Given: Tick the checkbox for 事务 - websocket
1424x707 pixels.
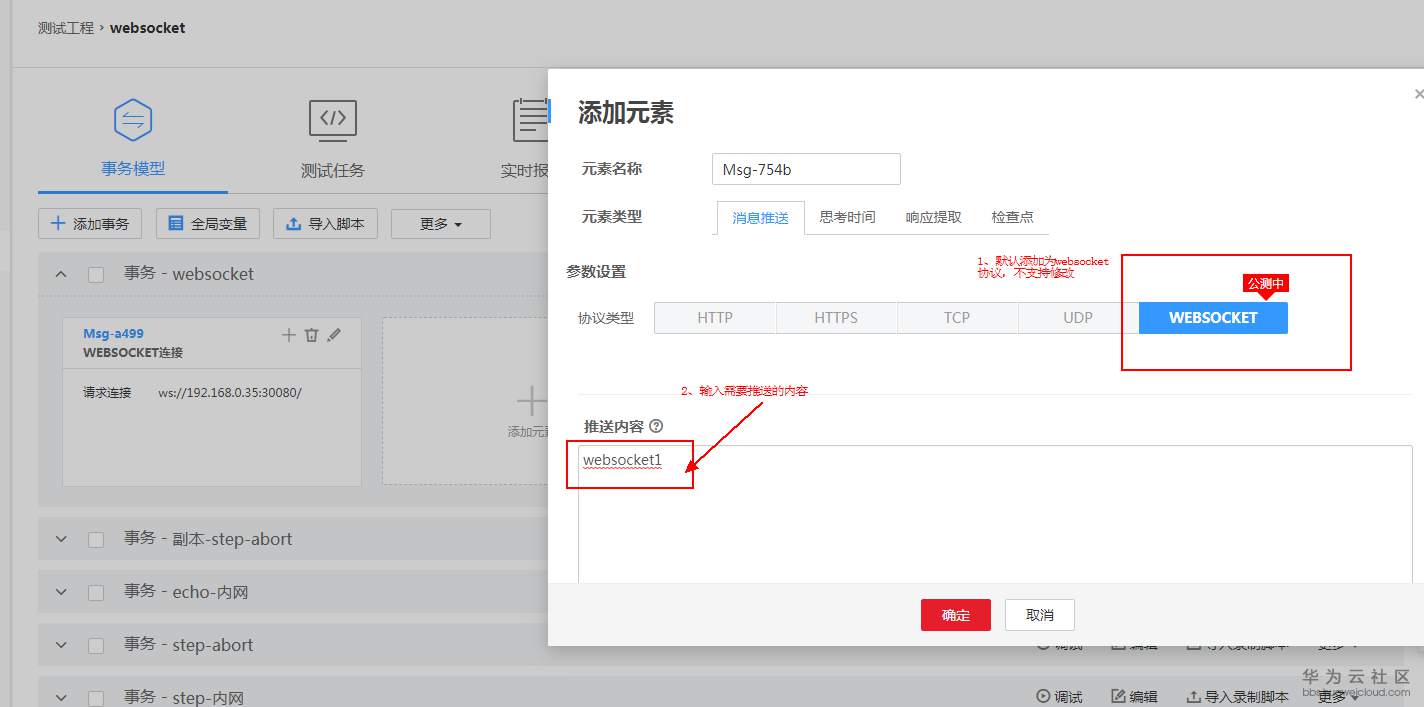Looking at the screenshot, I should [x=96, y=275].
